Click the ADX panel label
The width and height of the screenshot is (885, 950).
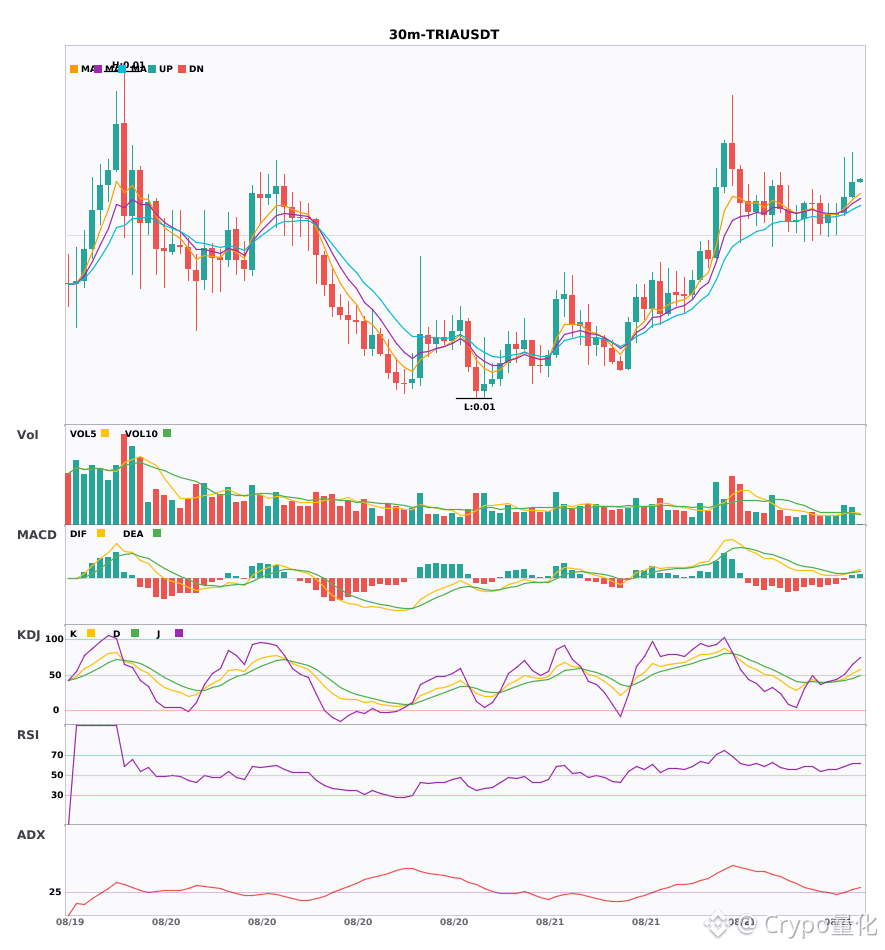pos(31,835)
